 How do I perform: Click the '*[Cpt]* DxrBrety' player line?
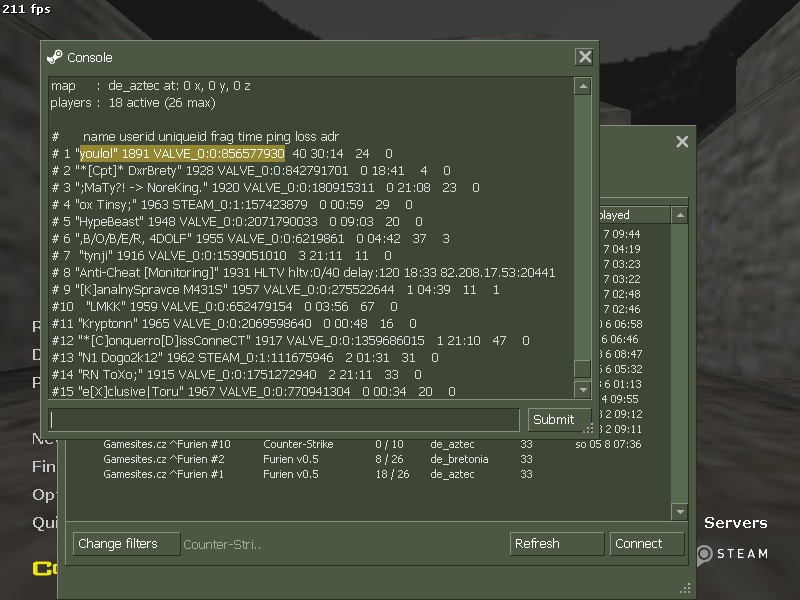point(251,170)
